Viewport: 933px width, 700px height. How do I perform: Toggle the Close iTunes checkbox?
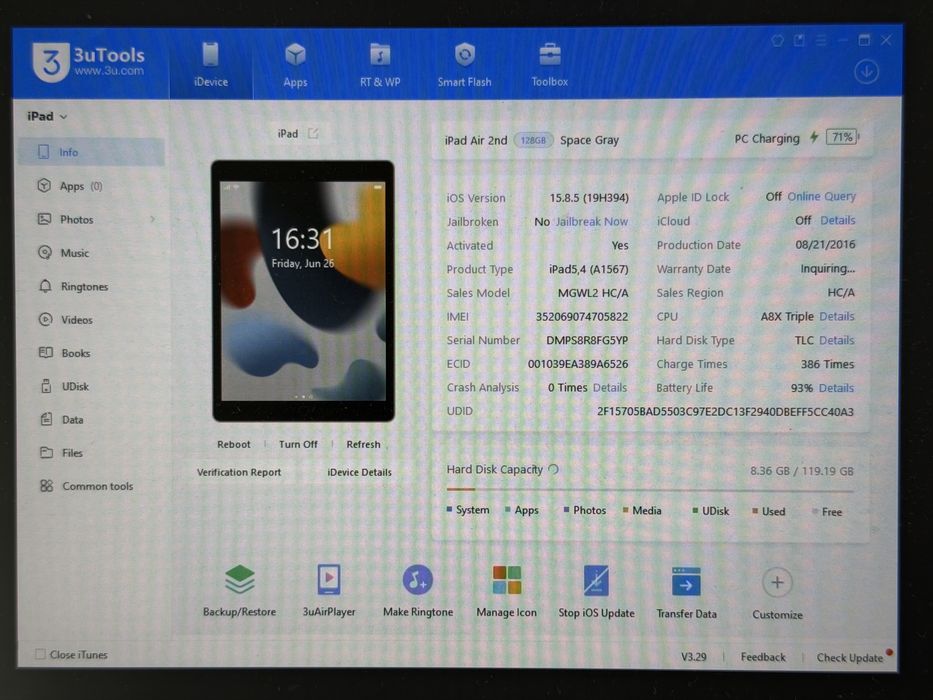click(40, 654)
